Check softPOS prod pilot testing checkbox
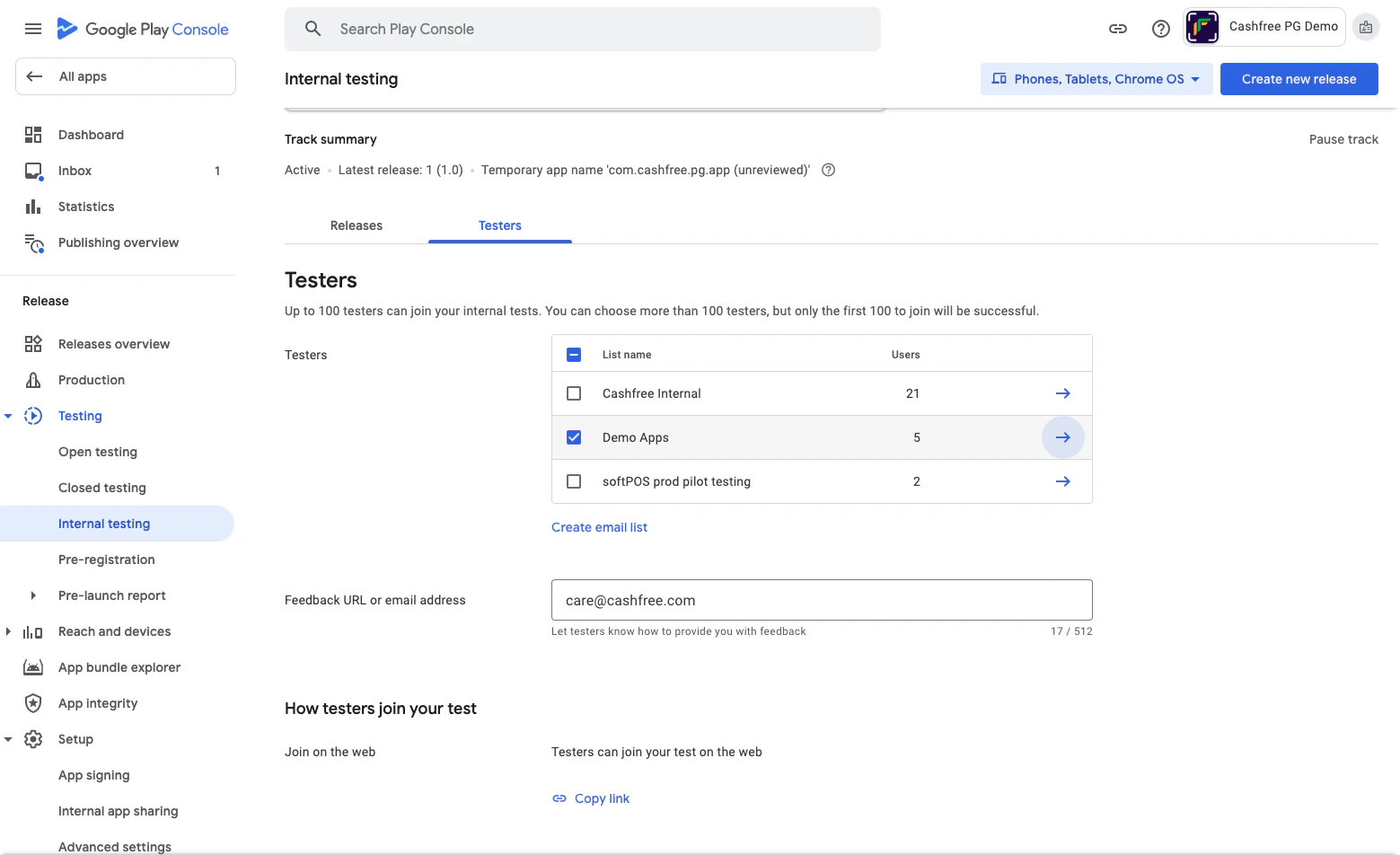 point(574,481)
